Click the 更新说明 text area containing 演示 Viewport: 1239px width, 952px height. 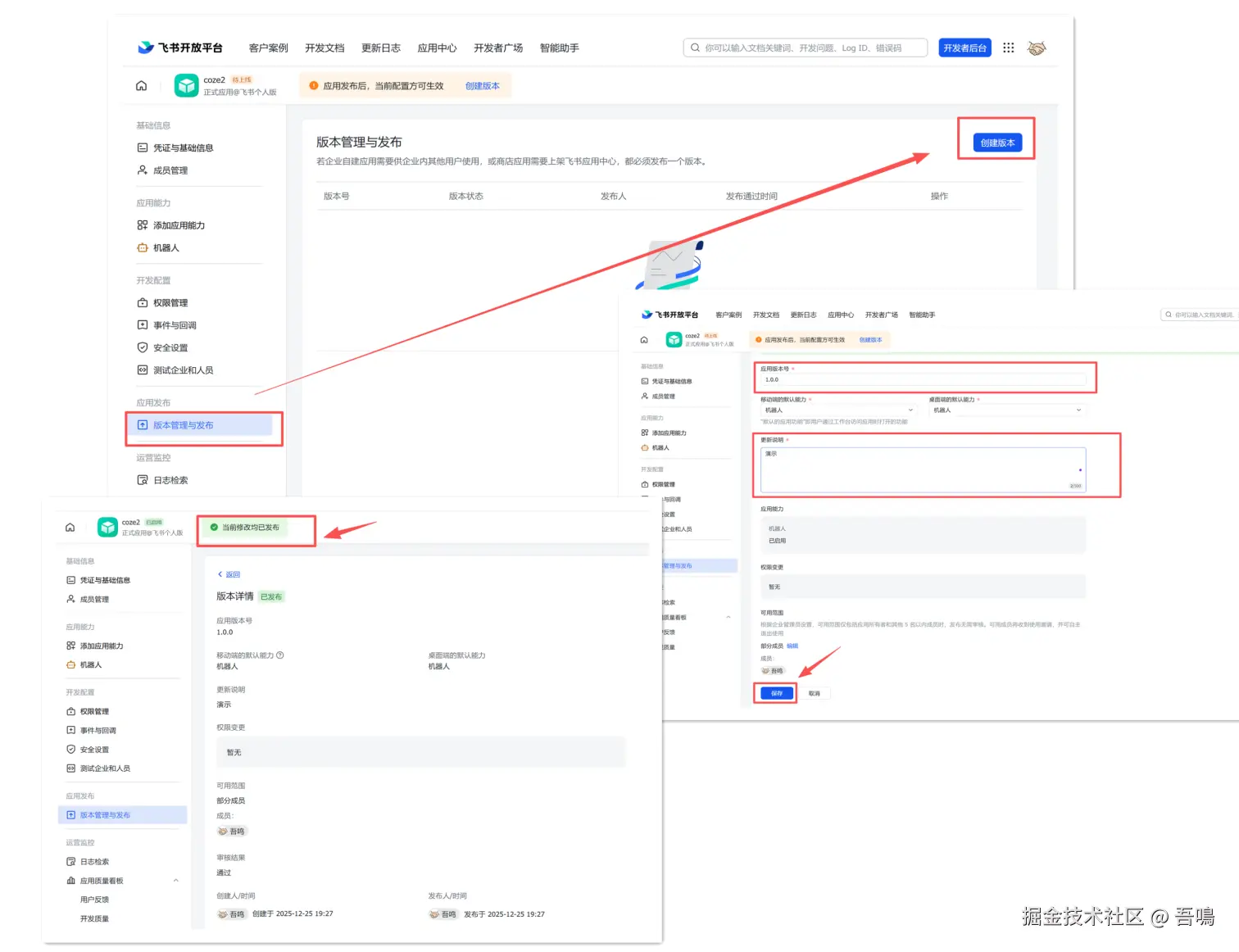[x=923, y=469]
